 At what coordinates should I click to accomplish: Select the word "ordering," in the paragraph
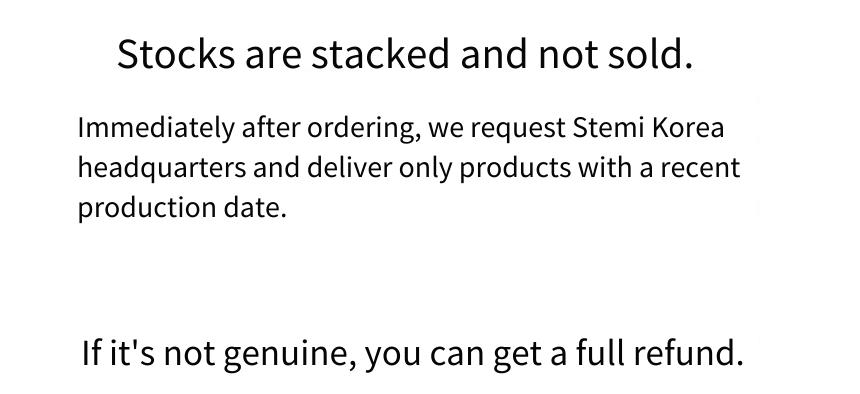[x=364, y=130]
